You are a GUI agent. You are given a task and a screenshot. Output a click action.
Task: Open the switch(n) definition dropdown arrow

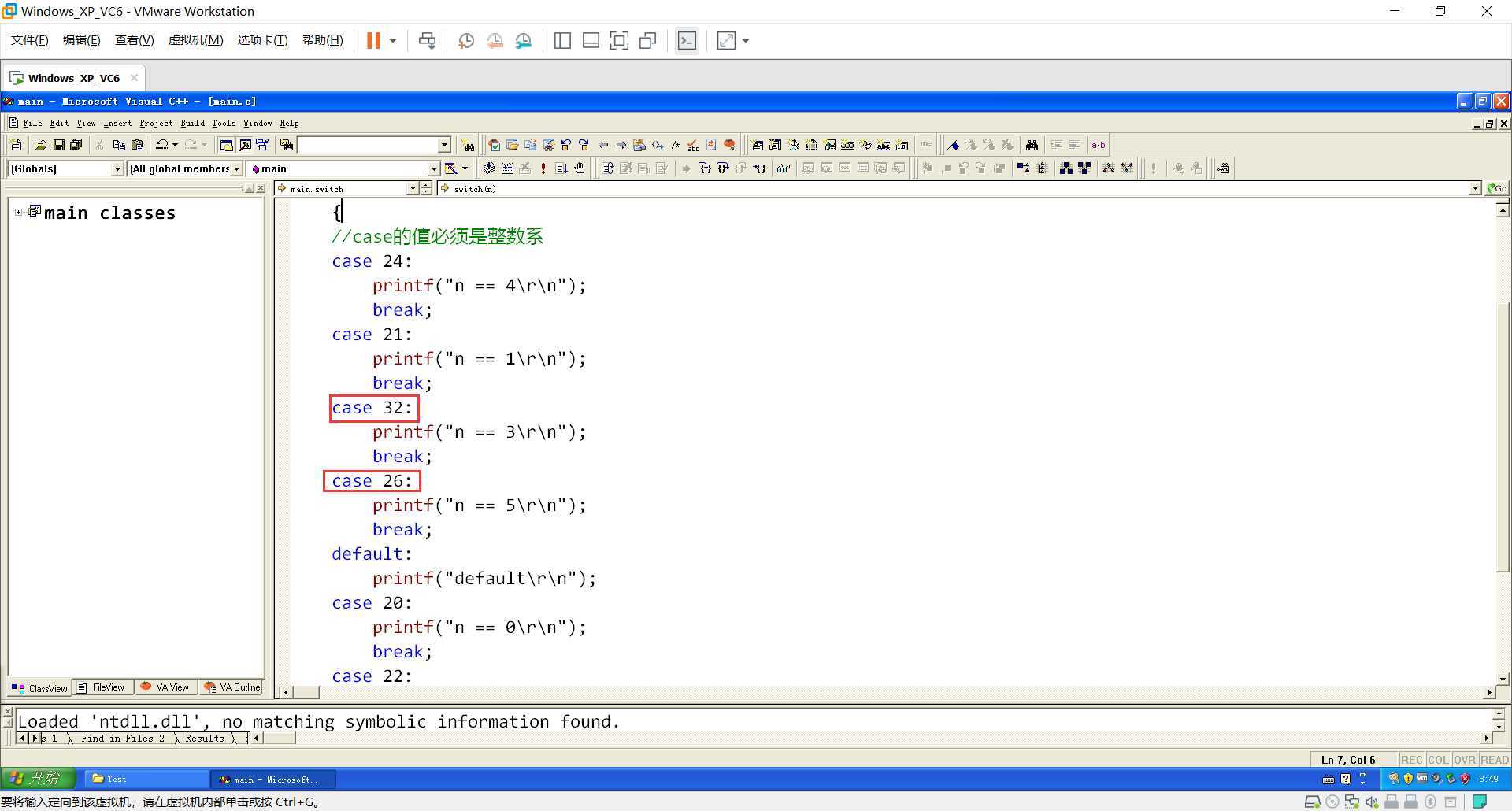click(1475, 189)
